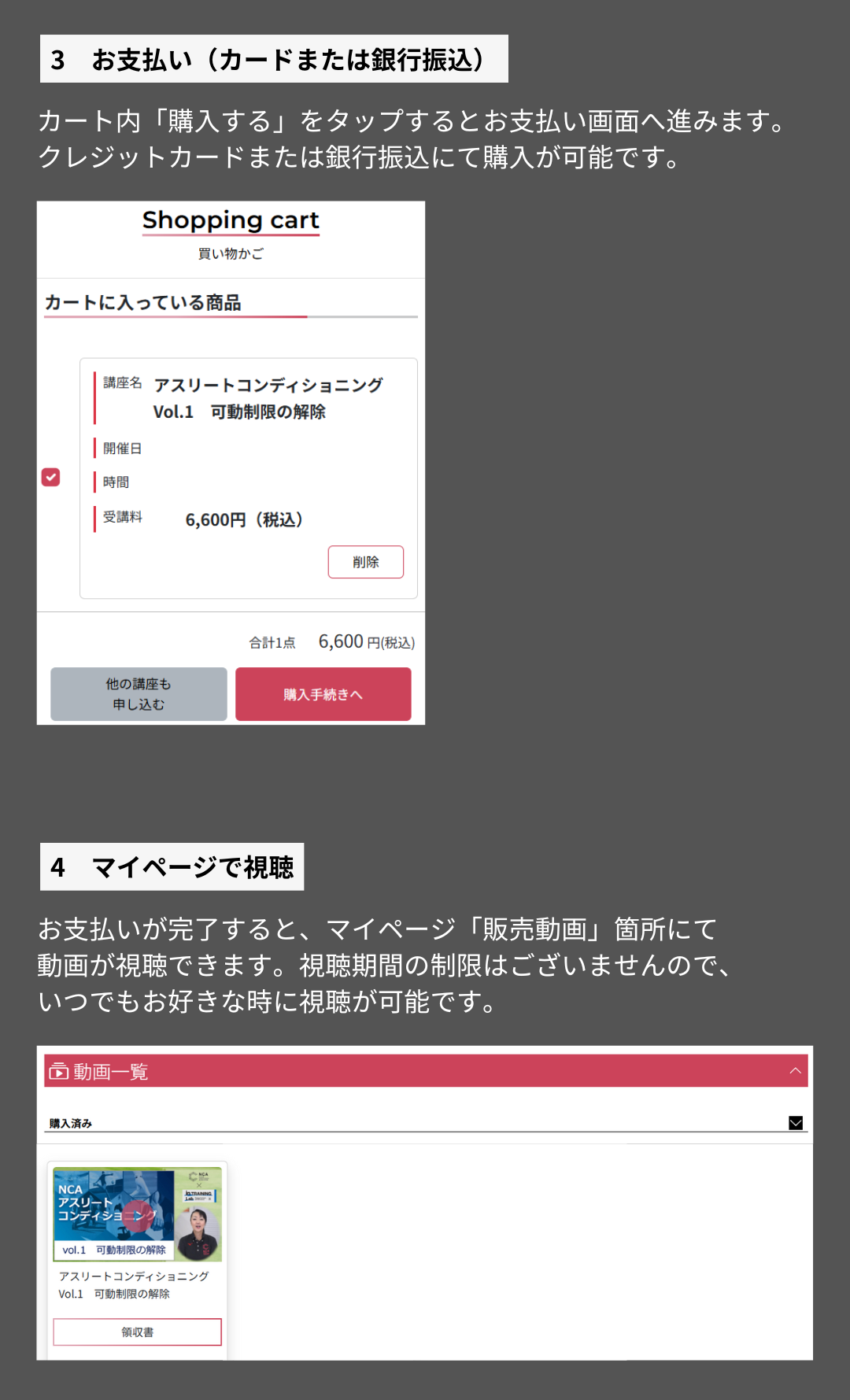Viewport: 850px width, 1400px height.
Task: Open the 購入済み filter dropdown arrow
Action: (x=796, y=1123)
